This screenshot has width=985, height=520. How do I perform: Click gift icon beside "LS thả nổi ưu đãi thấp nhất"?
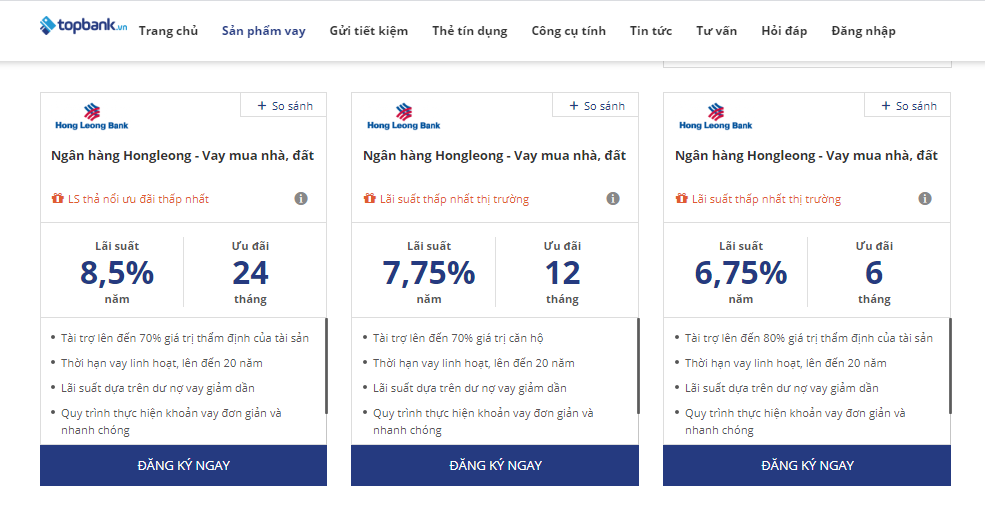[57, 199]
